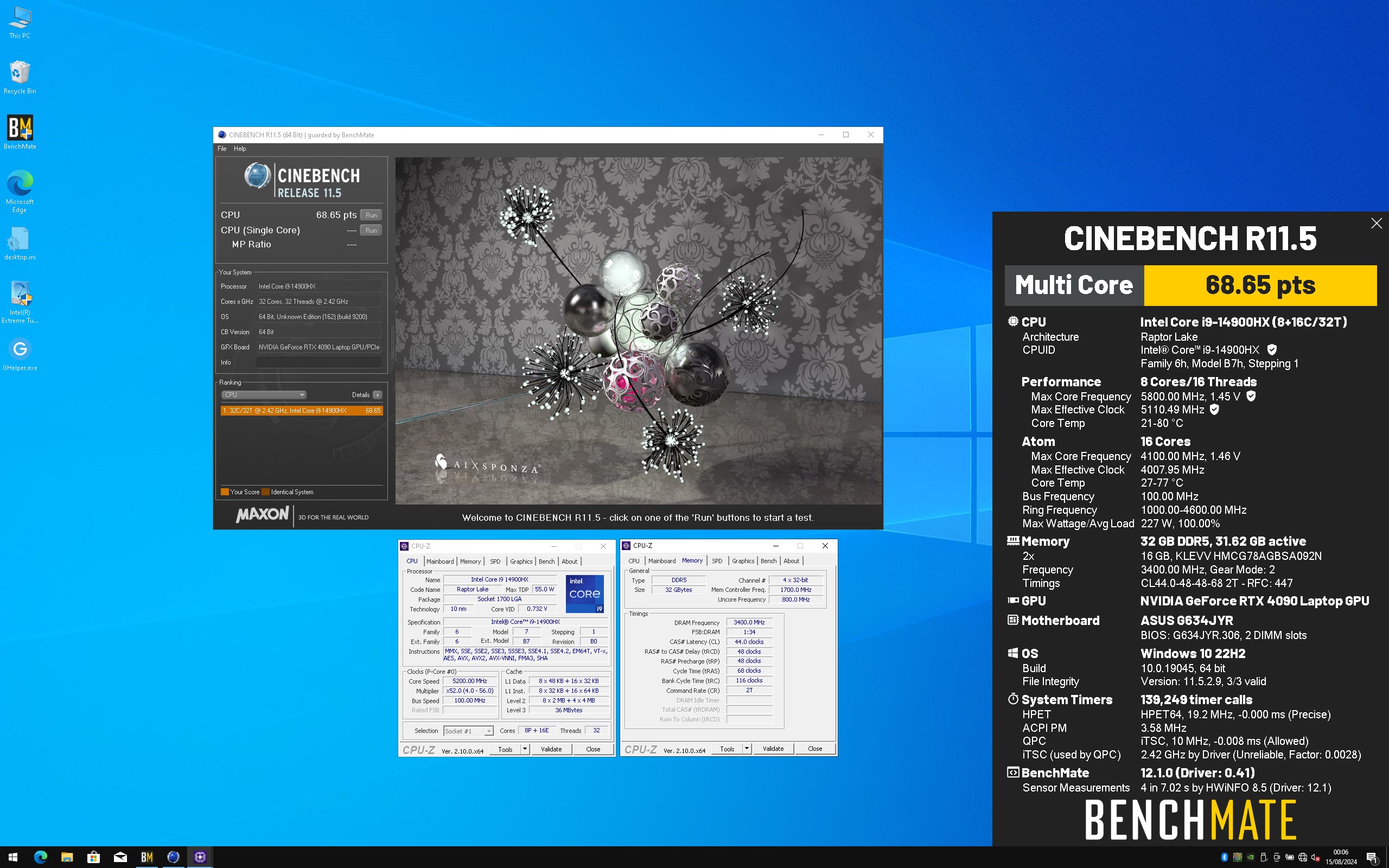
Task: Open Edge from the taskbar
Action: [40, 857]
